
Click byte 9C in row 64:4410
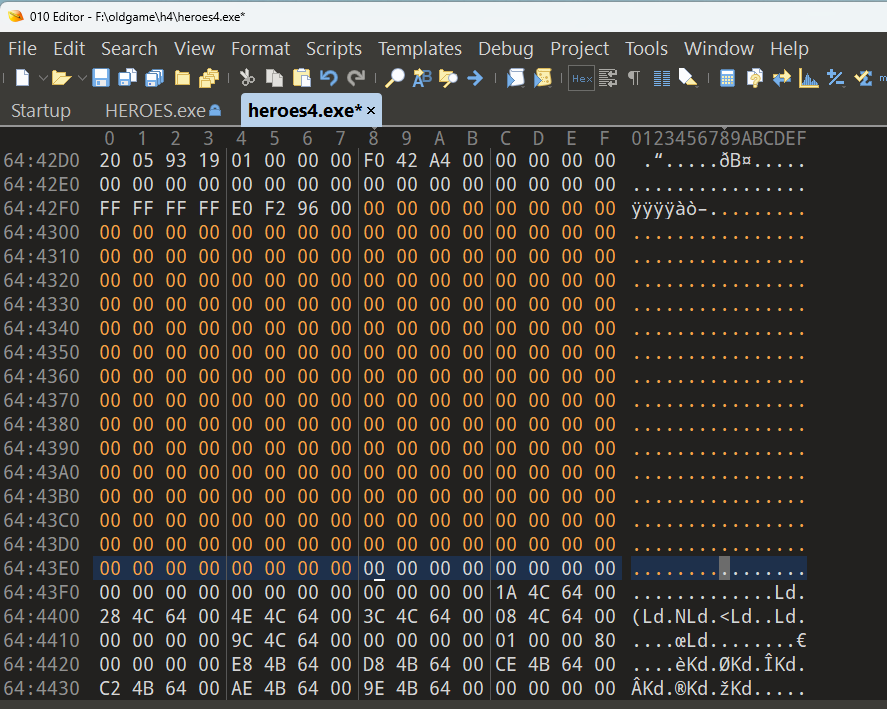pyautogui.click(x=242, y=641)
